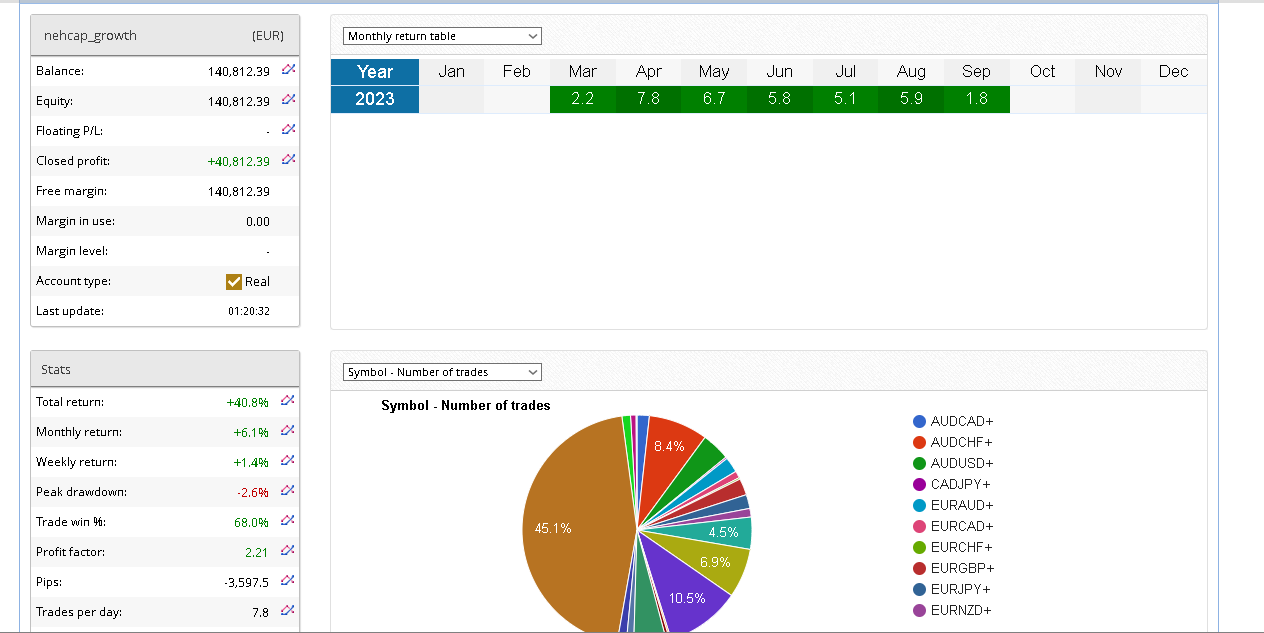Open the Floating P/L chart icon
The width and height of the screenshot is (1264, 633).
(288, 130)
